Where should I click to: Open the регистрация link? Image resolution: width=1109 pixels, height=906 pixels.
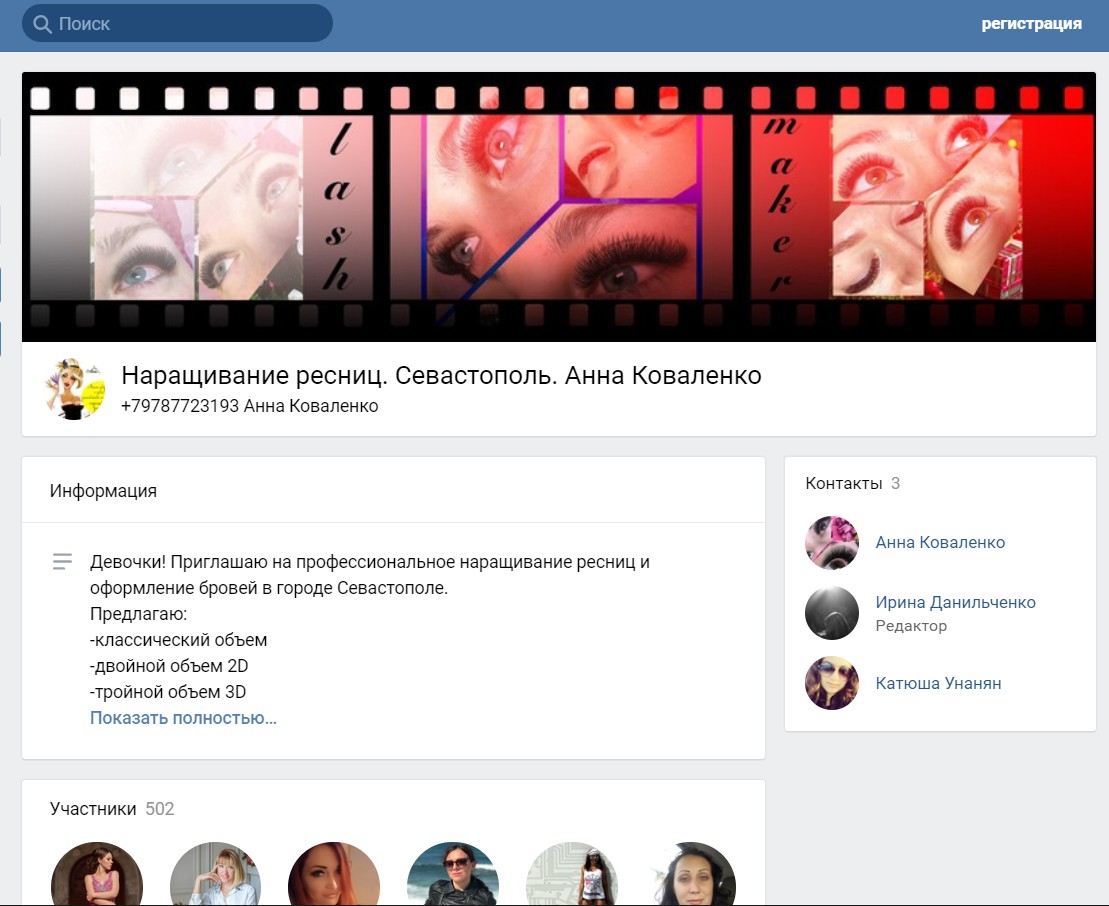tap(1031, 23)
